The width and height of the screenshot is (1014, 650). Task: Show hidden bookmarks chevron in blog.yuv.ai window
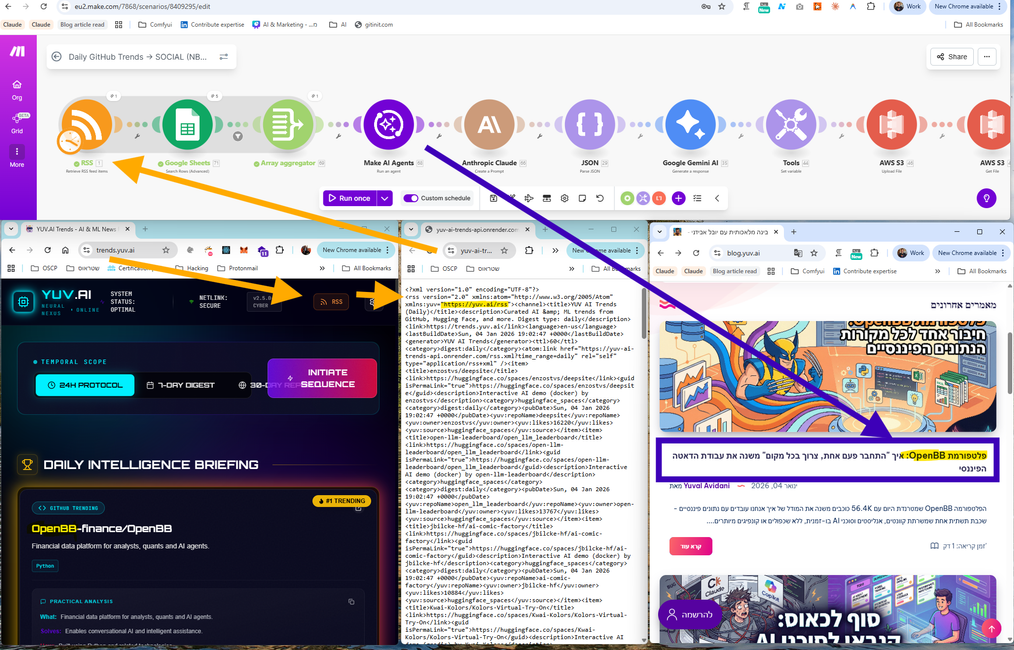pos(937,271)
